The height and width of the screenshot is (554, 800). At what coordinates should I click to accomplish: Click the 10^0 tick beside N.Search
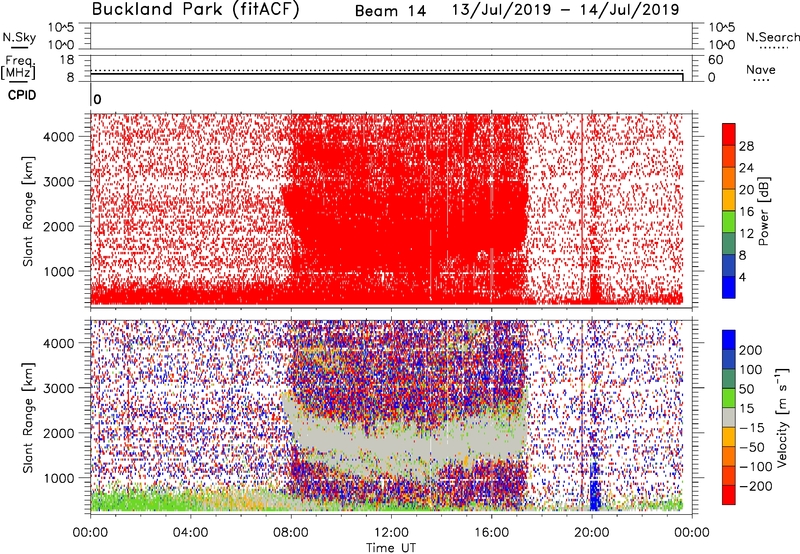[x=721, y=45]
